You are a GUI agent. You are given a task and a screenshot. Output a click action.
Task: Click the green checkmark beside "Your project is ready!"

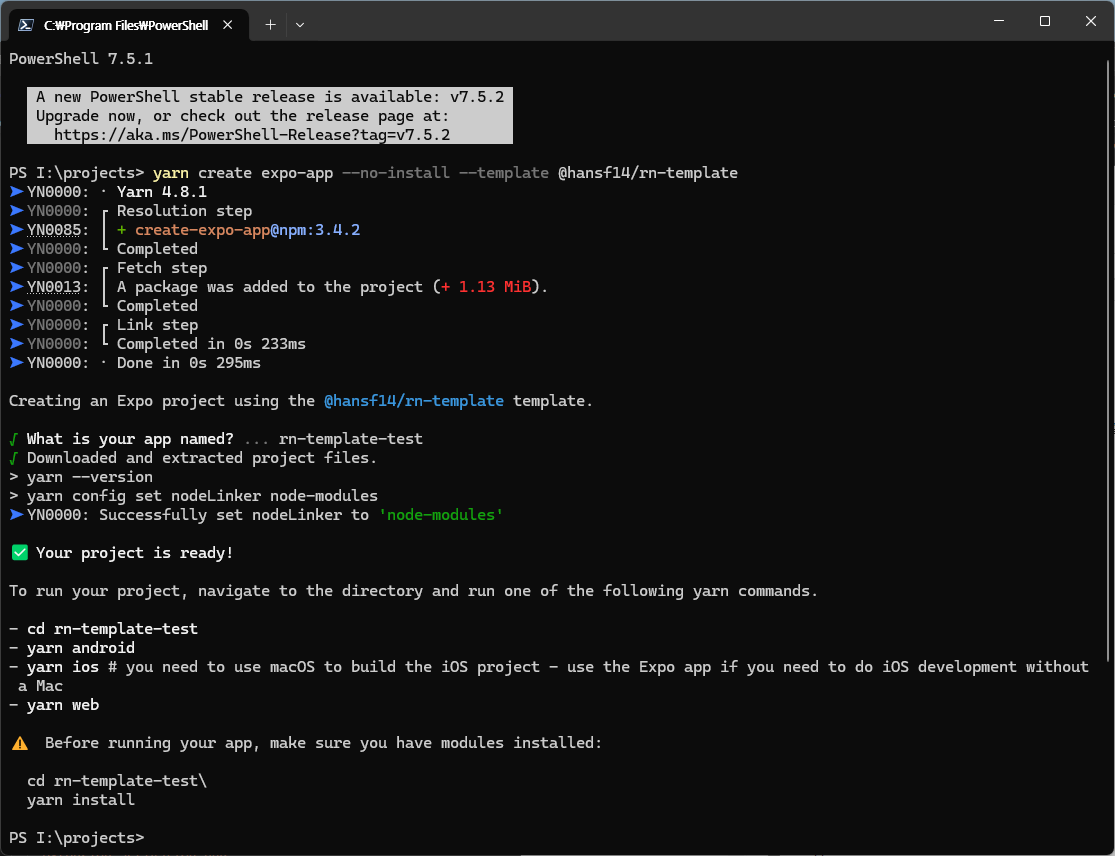[19, 553]
